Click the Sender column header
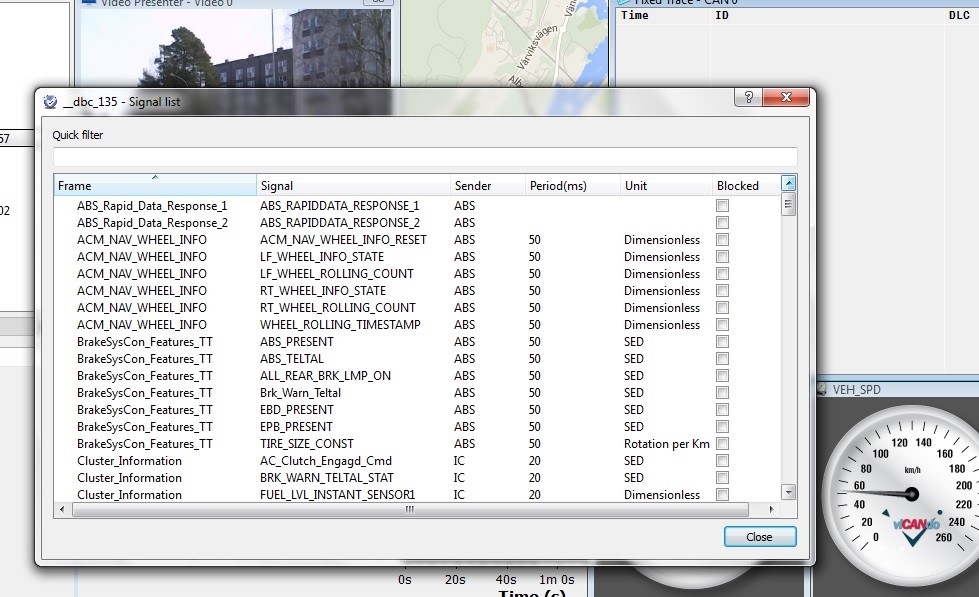This screenshot has height=597, width=979. [487, 186]
